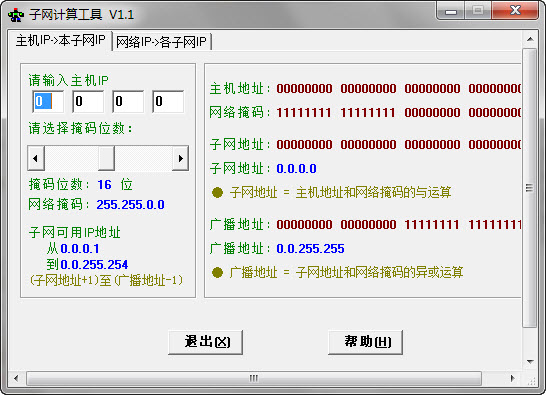Select the first host IP octet field
Viewport: 546px width, 395px height.
(x=48, y=101)
